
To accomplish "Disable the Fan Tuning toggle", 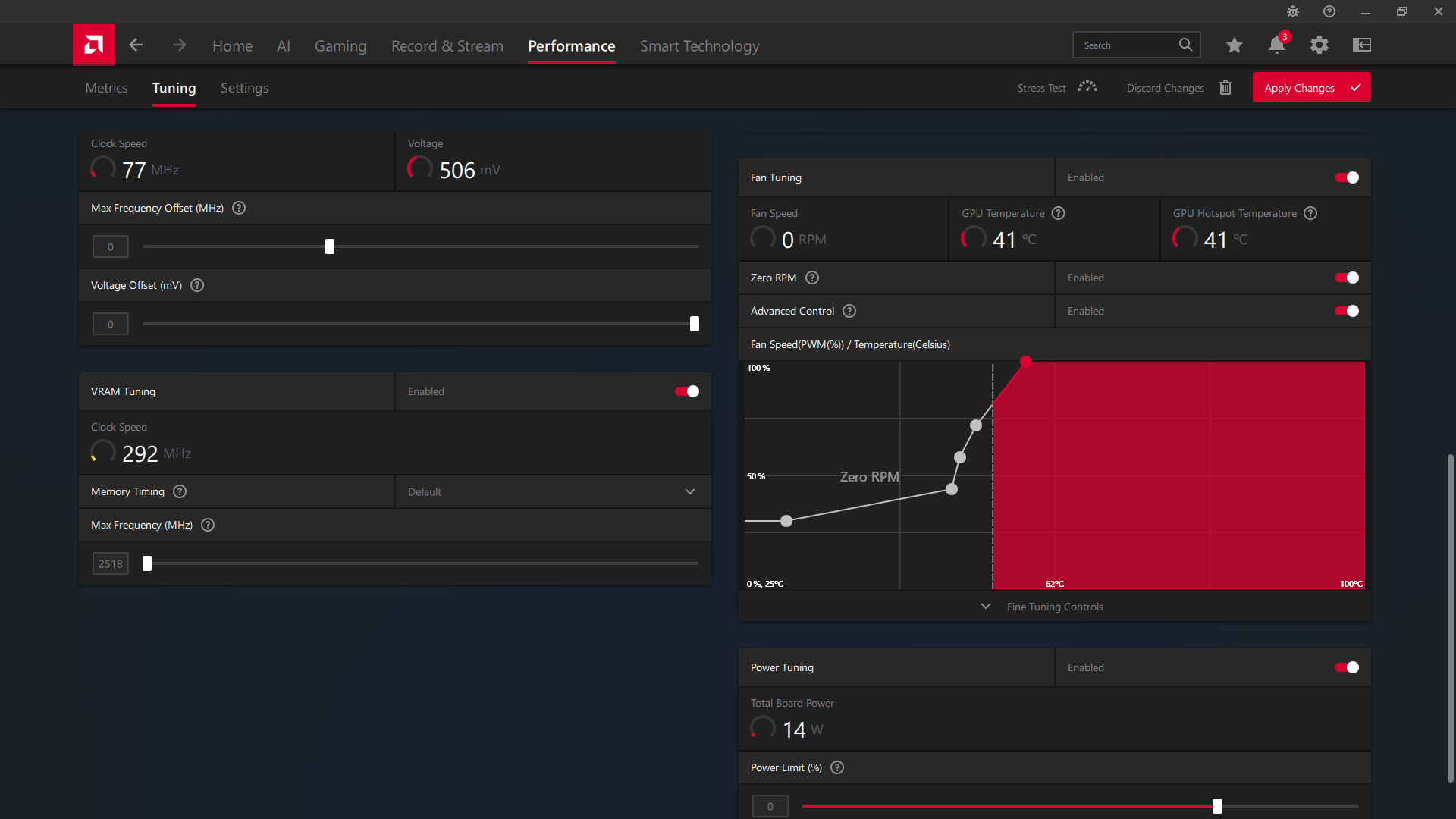I will point(1346,177).
